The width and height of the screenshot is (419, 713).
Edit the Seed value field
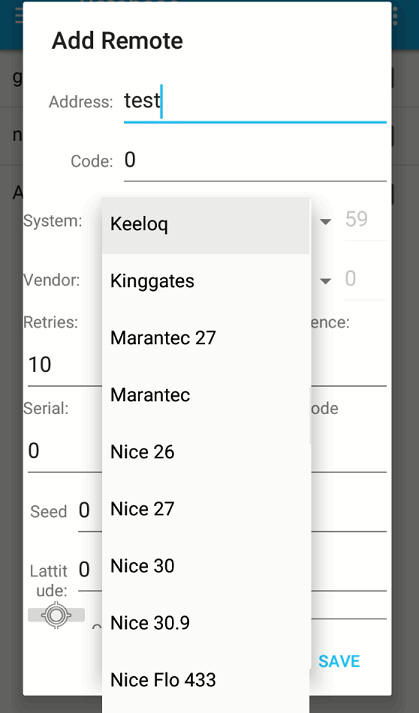(90, 512)
